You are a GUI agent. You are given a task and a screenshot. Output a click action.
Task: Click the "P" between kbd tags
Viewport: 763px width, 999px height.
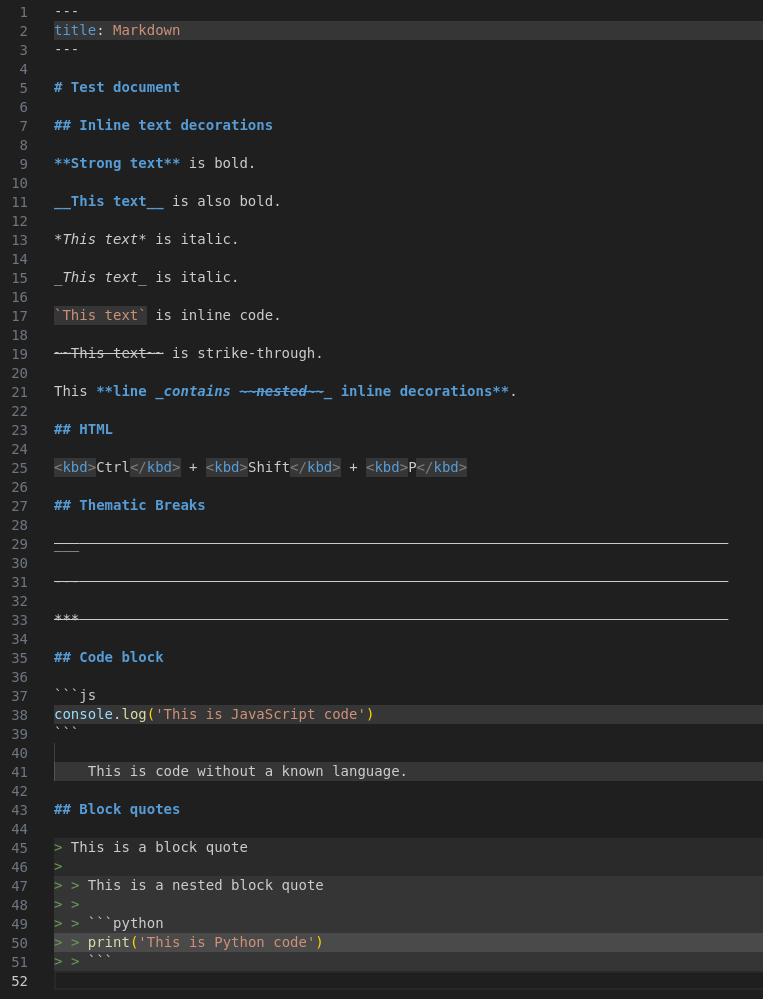point(412,468)
